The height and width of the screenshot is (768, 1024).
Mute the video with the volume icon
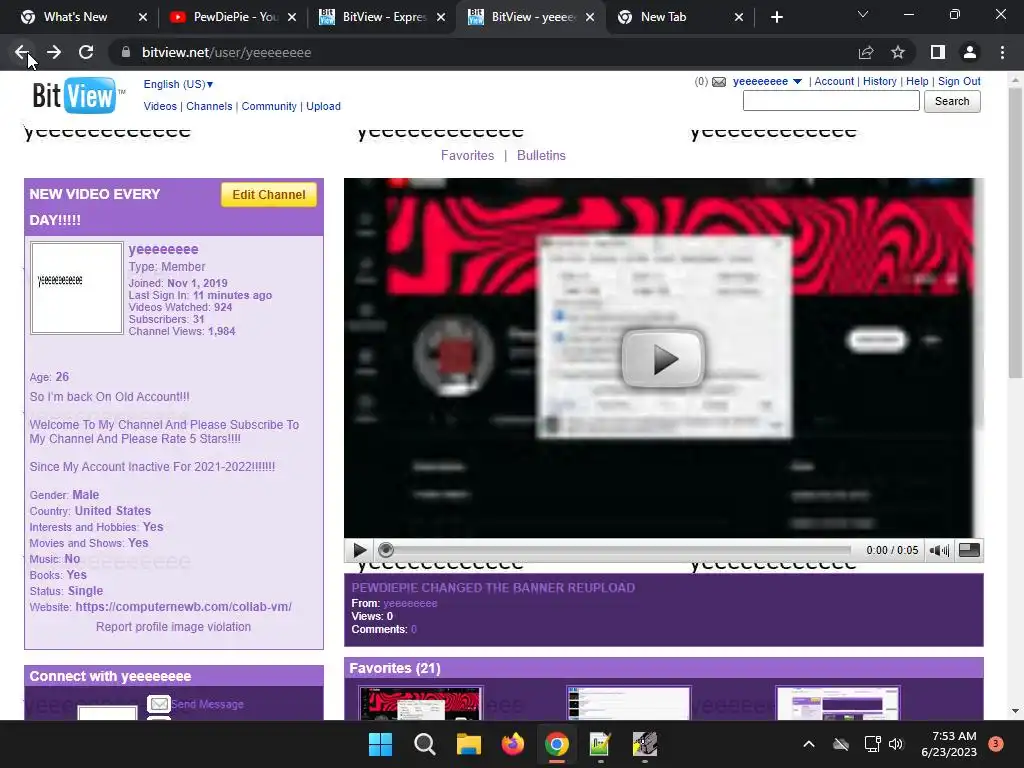tap(939, 551)
